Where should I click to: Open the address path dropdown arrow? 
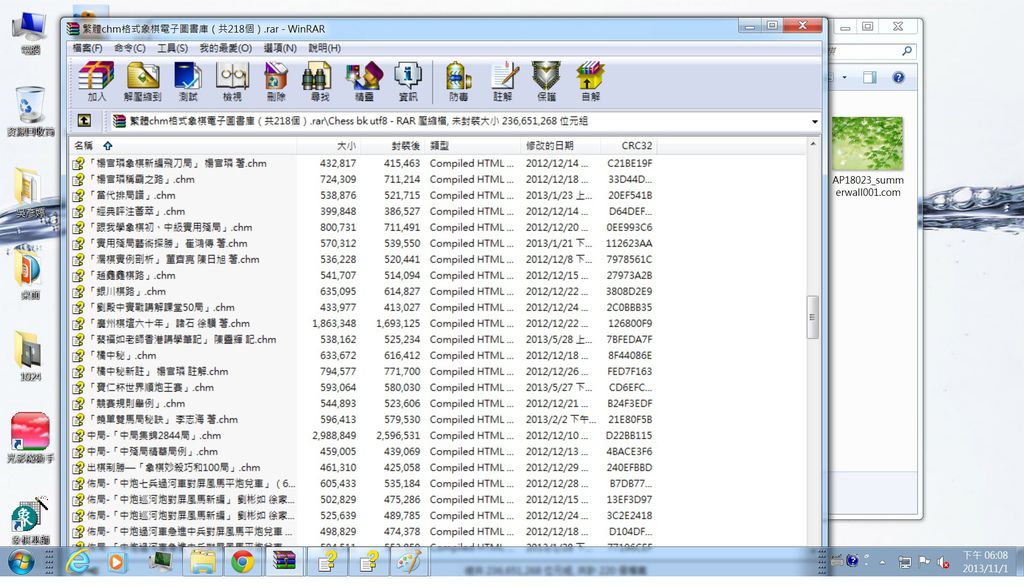point(814,122)
